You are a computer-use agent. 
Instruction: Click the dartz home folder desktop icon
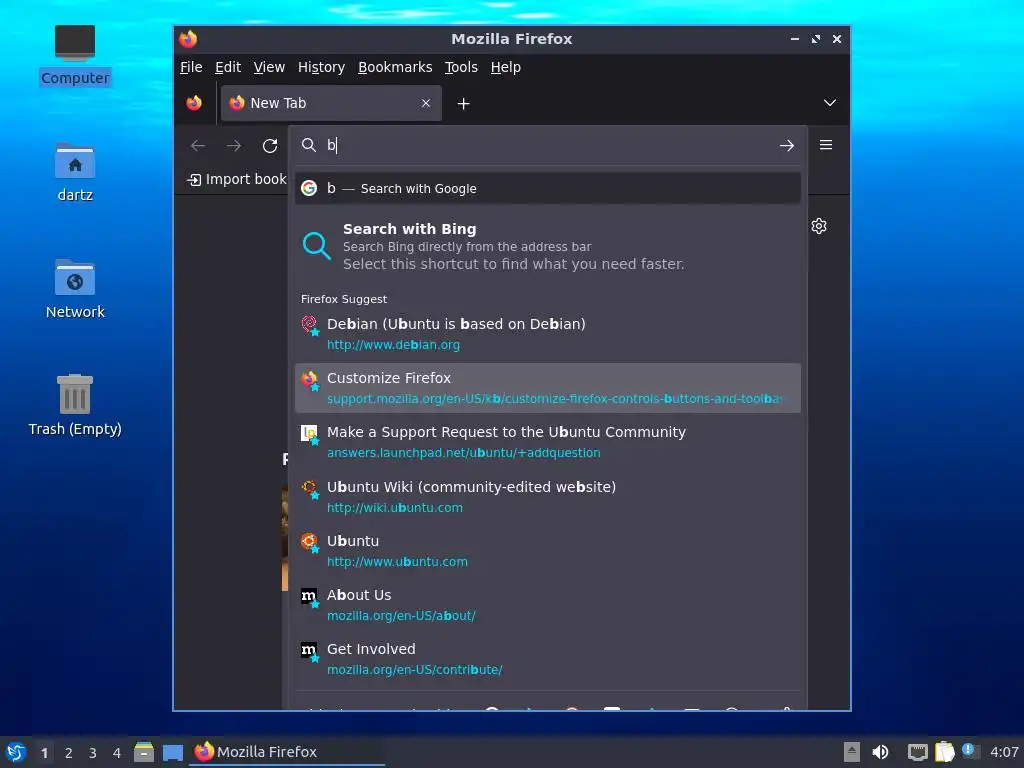(75, 172)
